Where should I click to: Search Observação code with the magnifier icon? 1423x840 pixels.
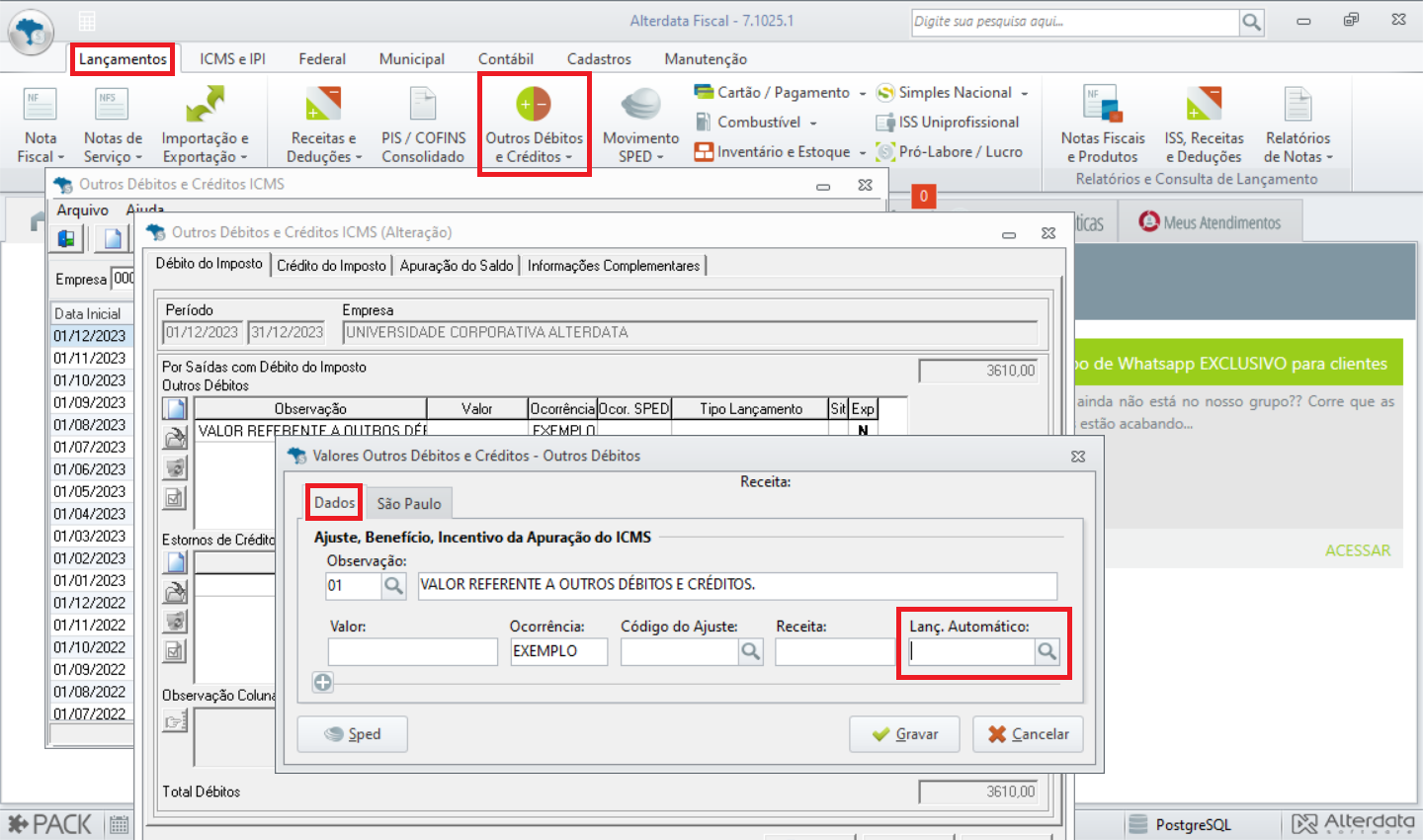(x=393, y=586)
